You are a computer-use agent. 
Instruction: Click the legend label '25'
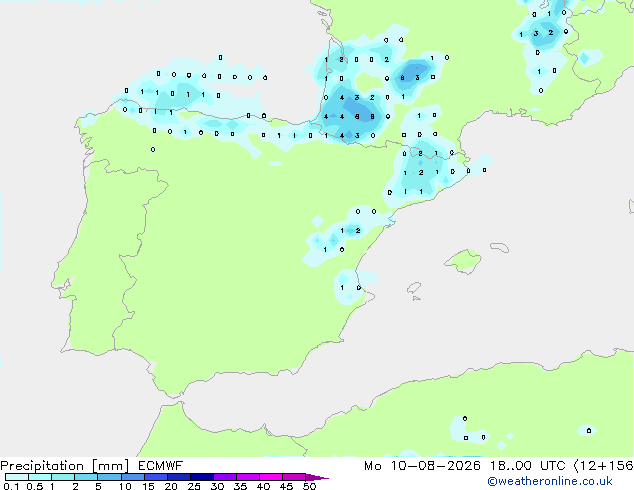194,486
